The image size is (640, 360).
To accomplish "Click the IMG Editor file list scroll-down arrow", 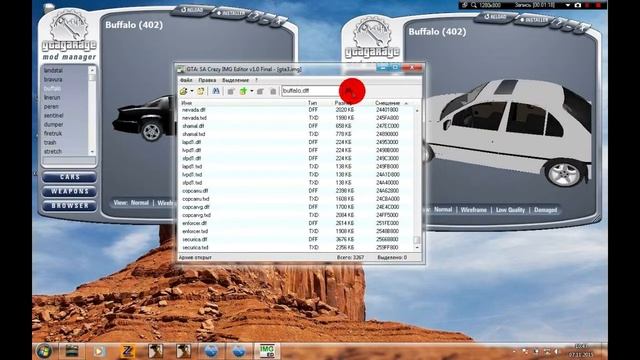I will (x=417, y=247).
